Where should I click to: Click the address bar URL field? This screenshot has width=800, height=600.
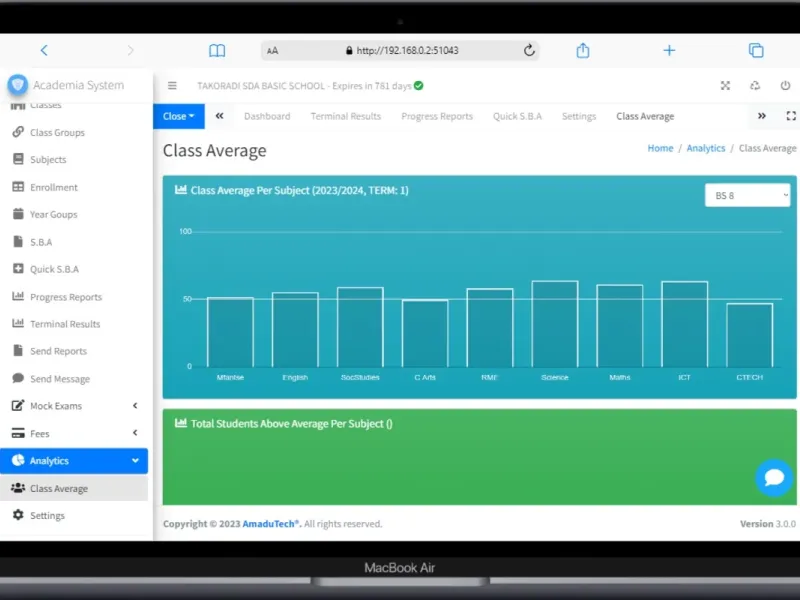point(401,51)
